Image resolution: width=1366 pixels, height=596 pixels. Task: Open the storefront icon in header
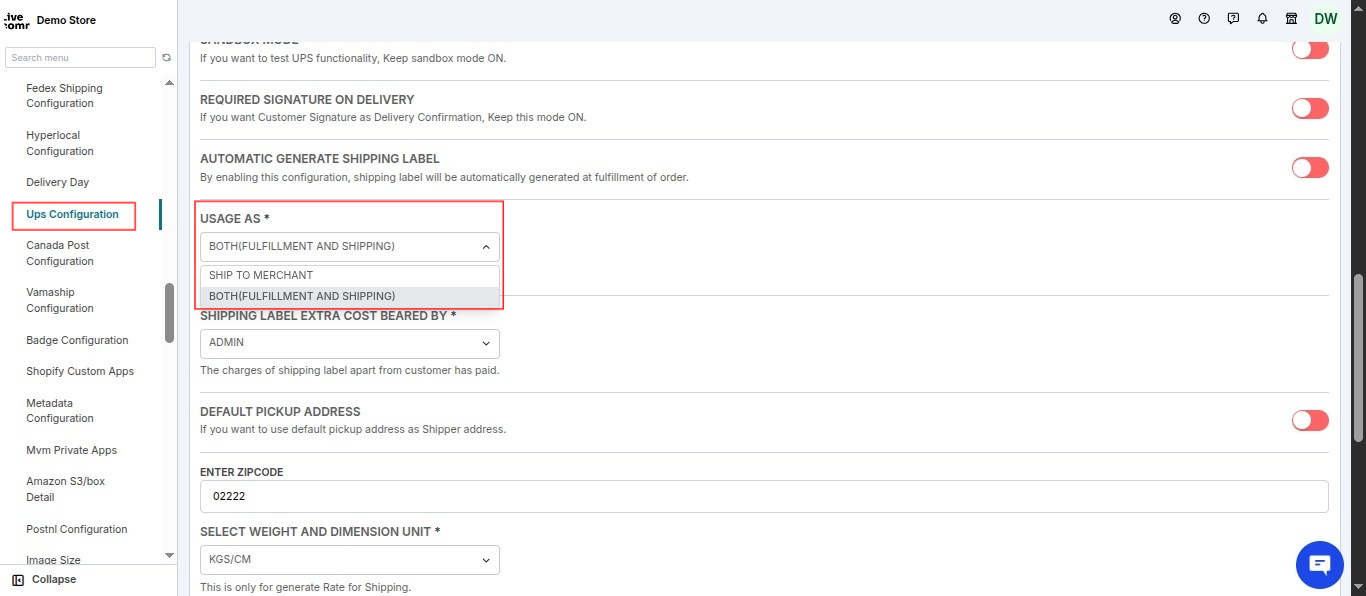pyautogui.click(x=1291, y=19)
